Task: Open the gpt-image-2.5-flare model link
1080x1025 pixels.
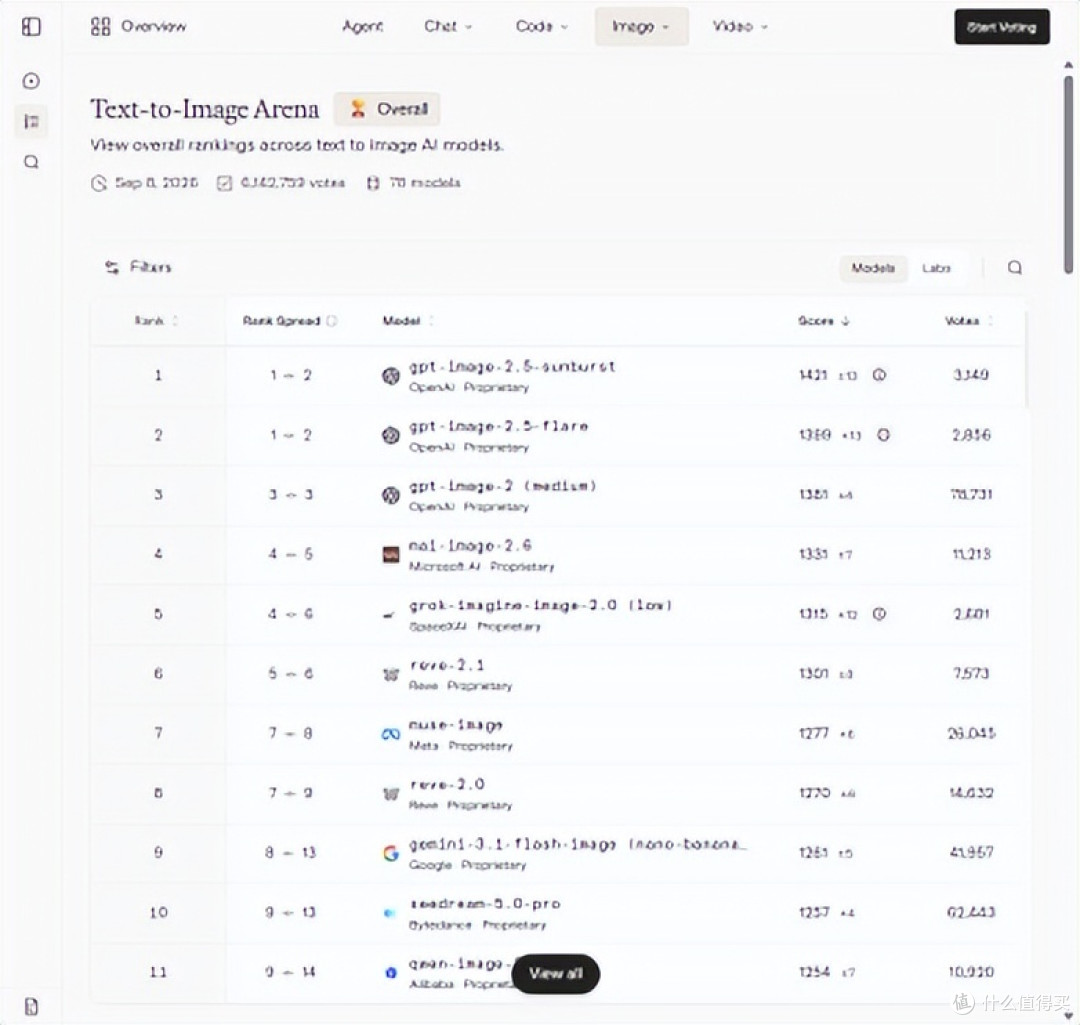Action: (x=499, y=426)
